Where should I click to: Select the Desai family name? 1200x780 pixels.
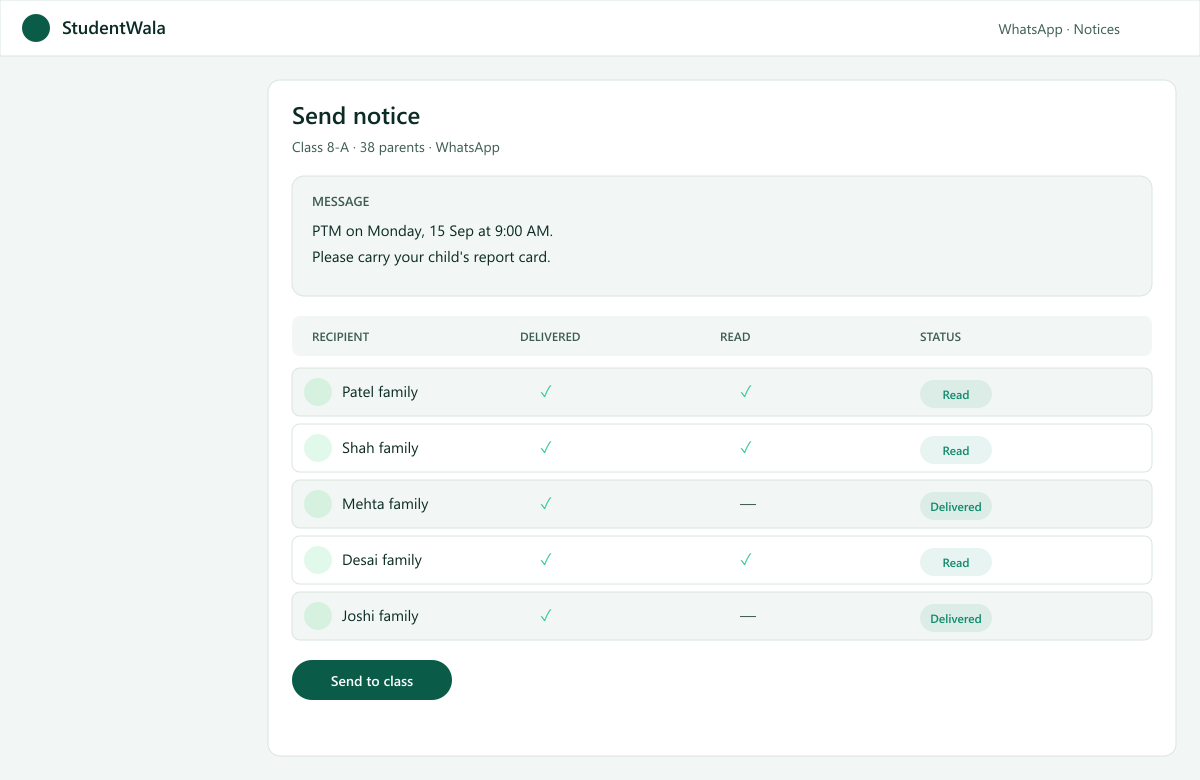point(382,560)
